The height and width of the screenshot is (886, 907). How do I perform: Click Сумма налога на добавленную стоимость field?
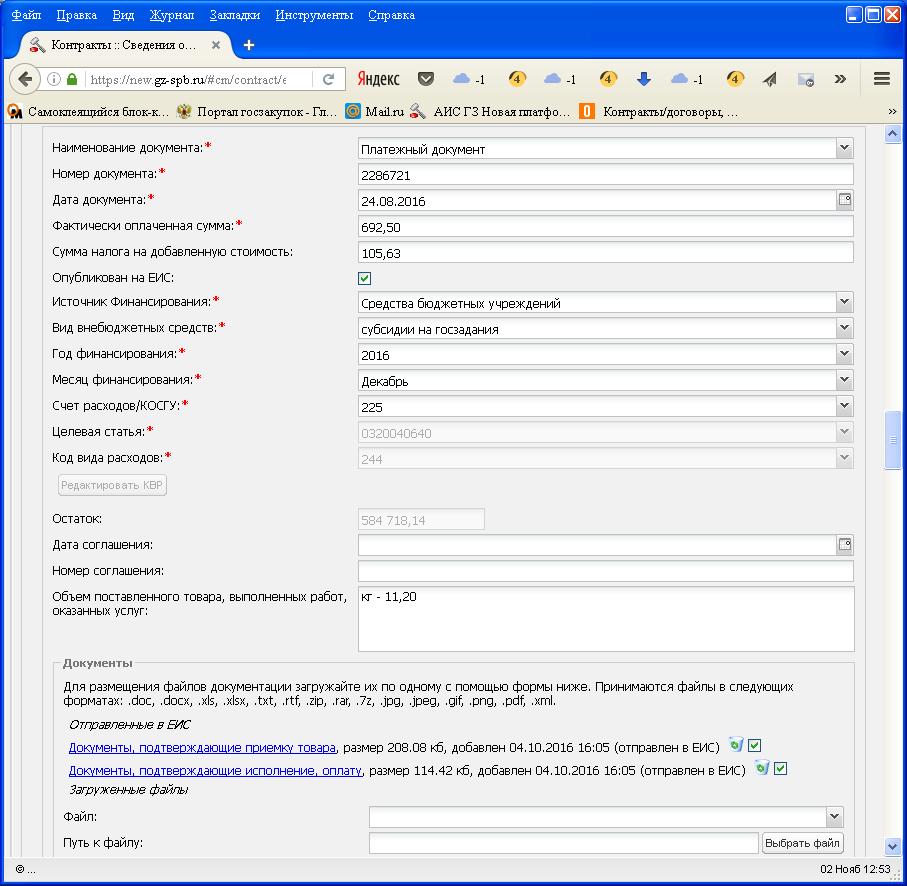(606, 253)
